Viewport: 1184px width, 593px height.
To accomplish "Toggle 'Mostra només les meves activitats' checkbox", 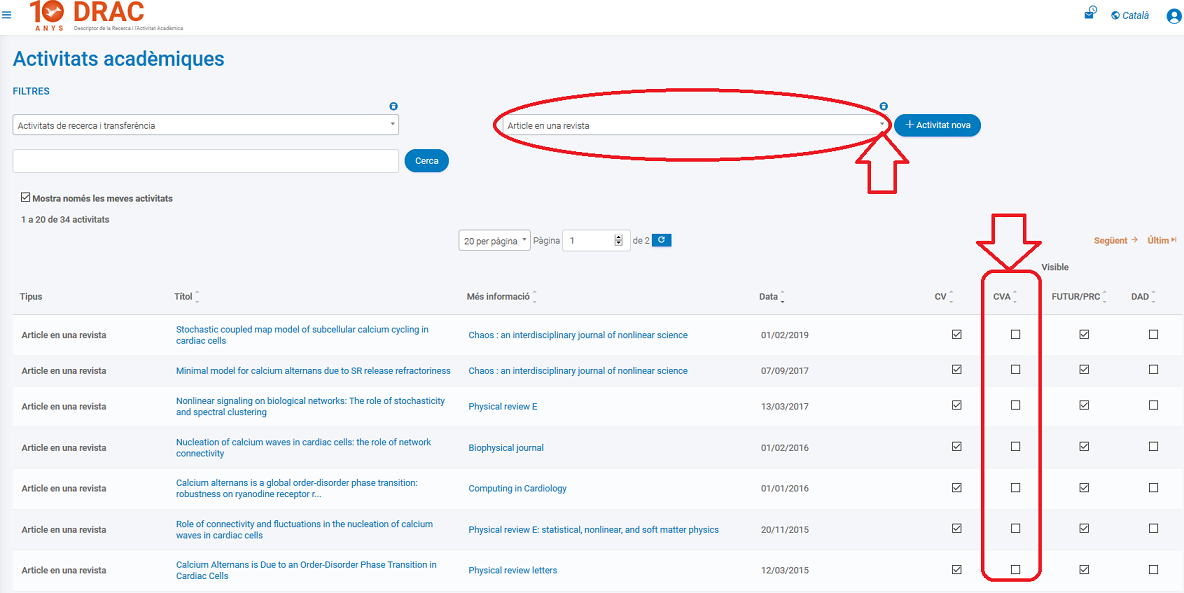I will click(x=26, y=198).
